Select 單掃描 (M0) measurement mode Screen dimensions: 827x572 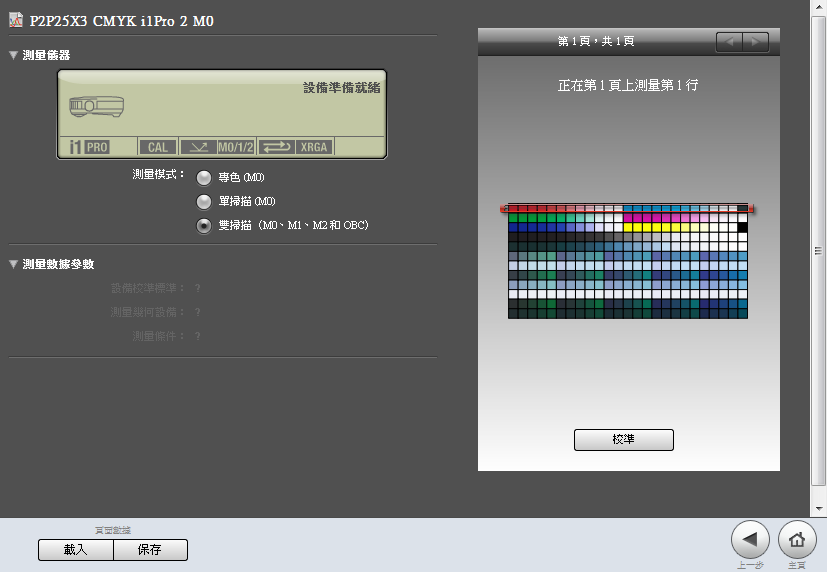point(204,201)
